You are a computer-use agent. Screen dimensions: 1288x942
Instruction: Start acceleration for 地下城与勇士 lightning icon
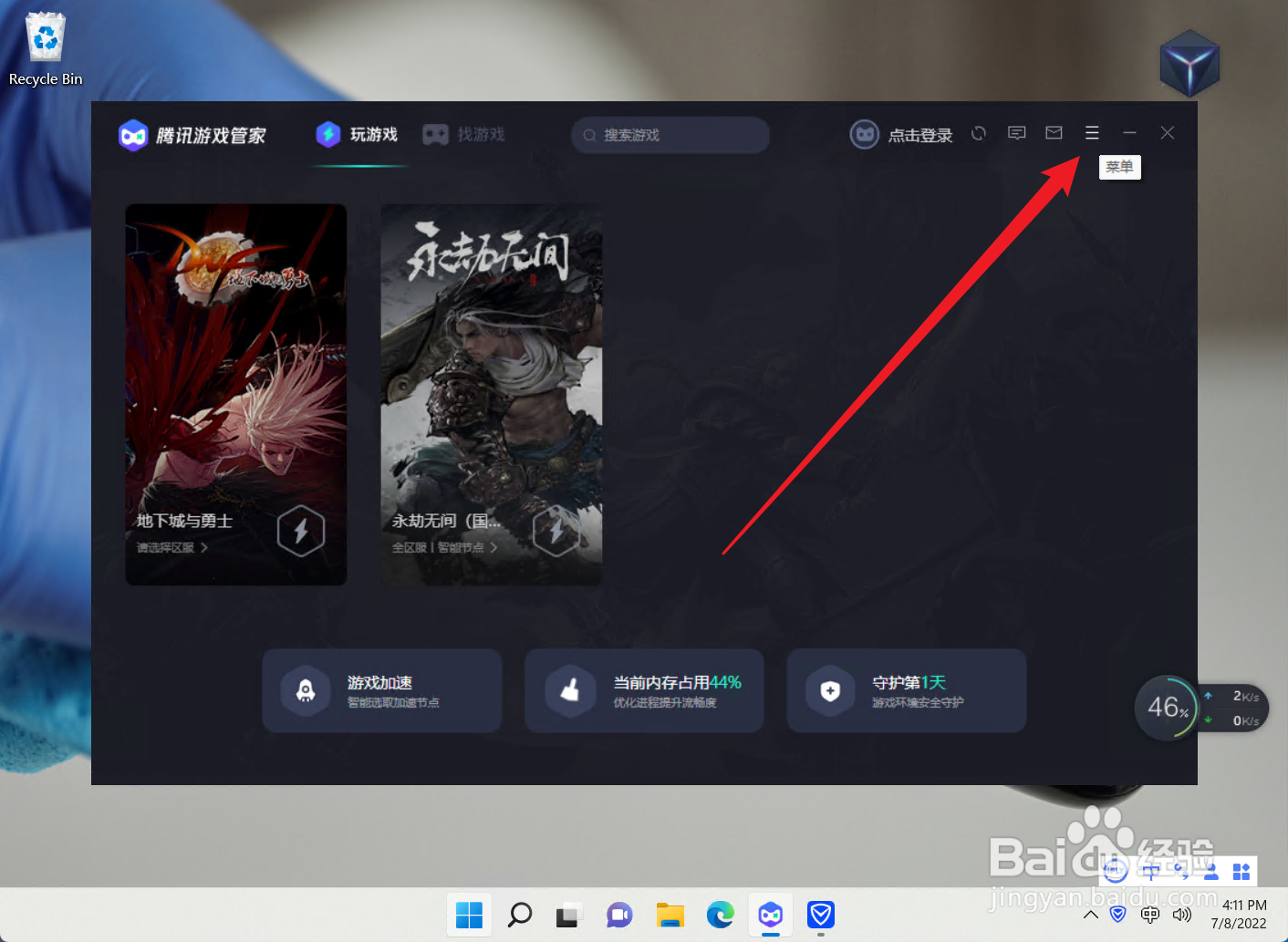click(301, 531)
